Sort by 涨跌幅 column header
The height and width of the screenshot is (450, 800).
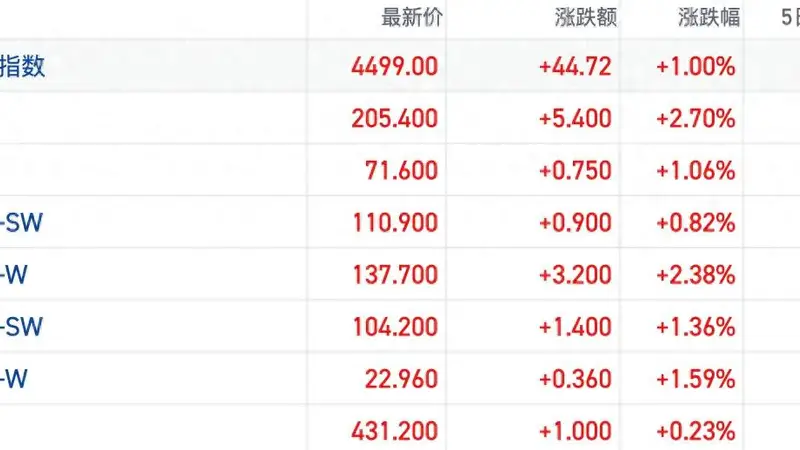pyautogui.click(x=709, y=17)
